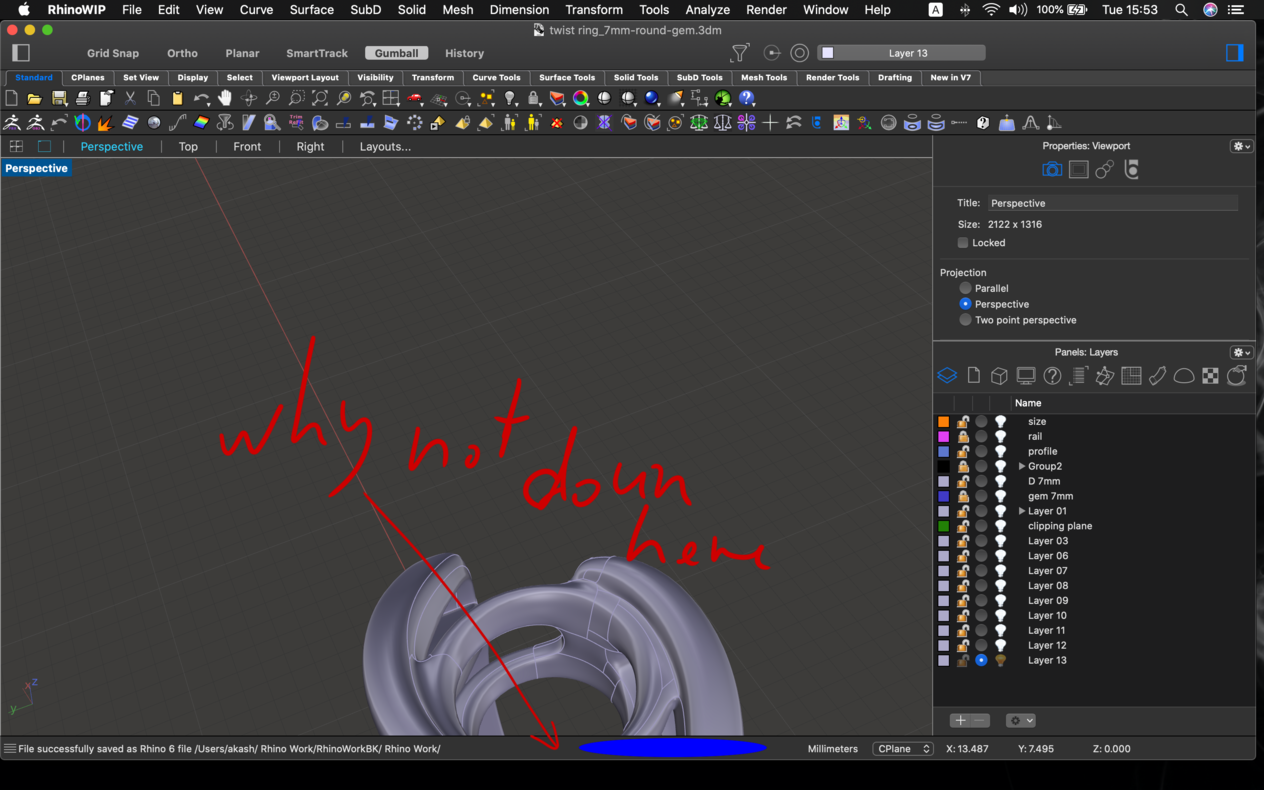
Task: Expand the Layer 01 sublayers
Action: [1022, 511]
